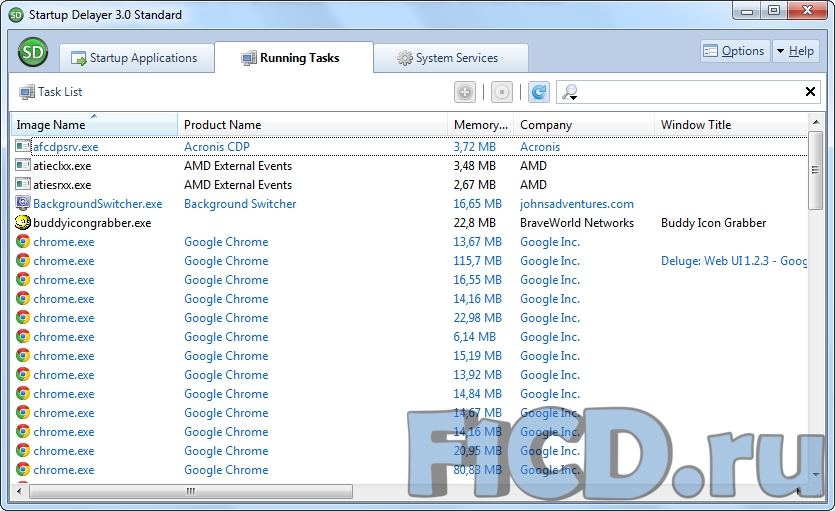
Task: Click the vertical scrollbar thumb
Action: tap(815, 170)
